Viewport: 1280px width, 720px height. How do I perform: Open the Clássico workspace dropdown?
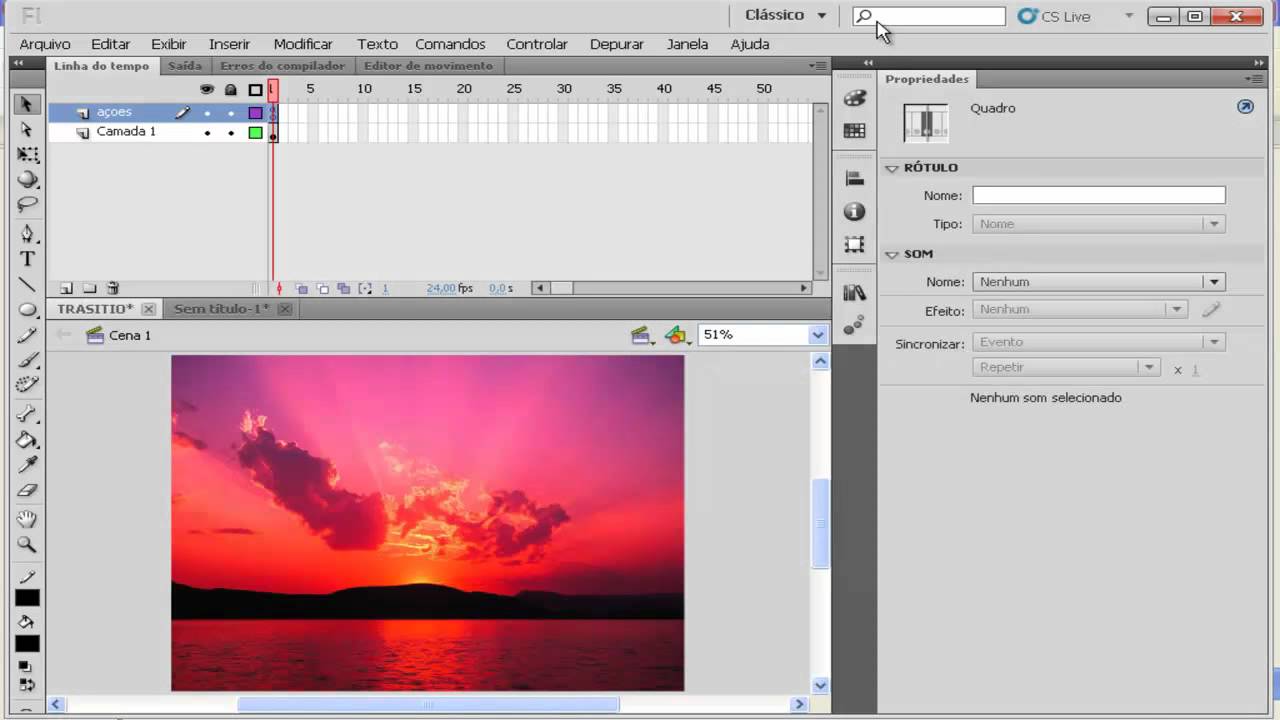pyautogui.click(x=786, y=15)
